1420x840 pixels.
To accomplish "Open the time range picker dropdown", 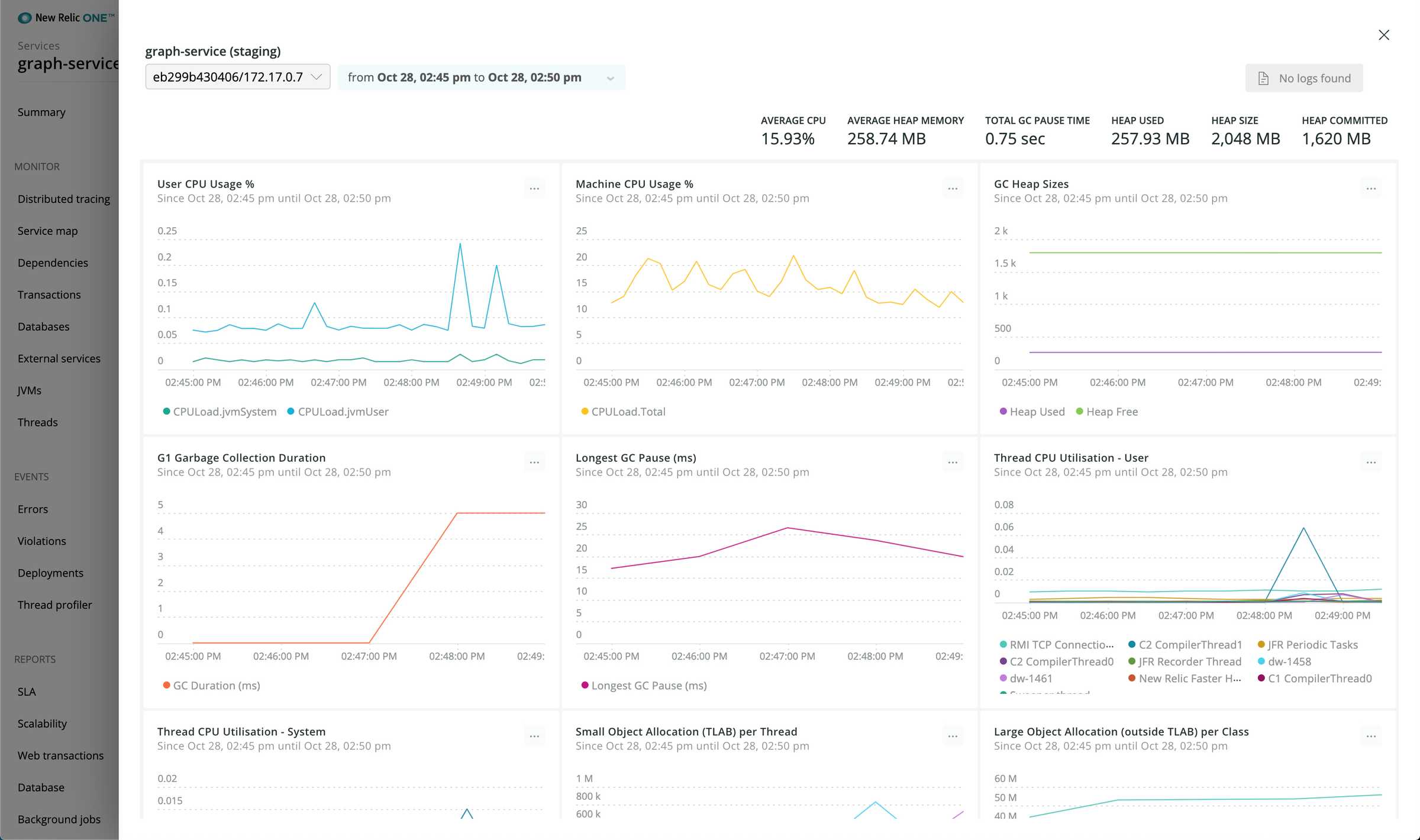I will pos(480,77).
